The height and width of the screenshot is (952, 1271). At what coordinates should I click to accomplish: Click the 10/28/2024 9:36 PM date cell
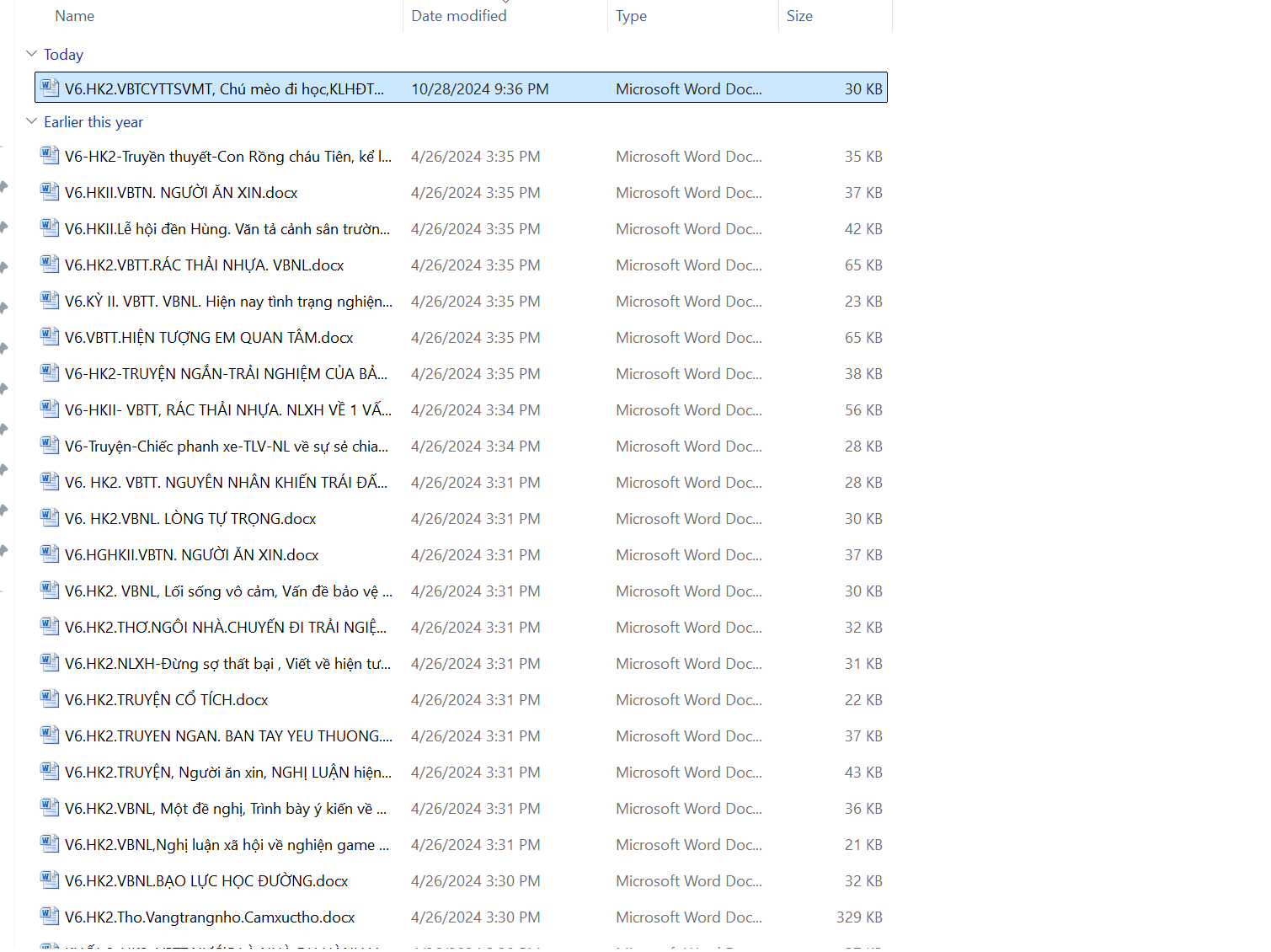point(480,89)
